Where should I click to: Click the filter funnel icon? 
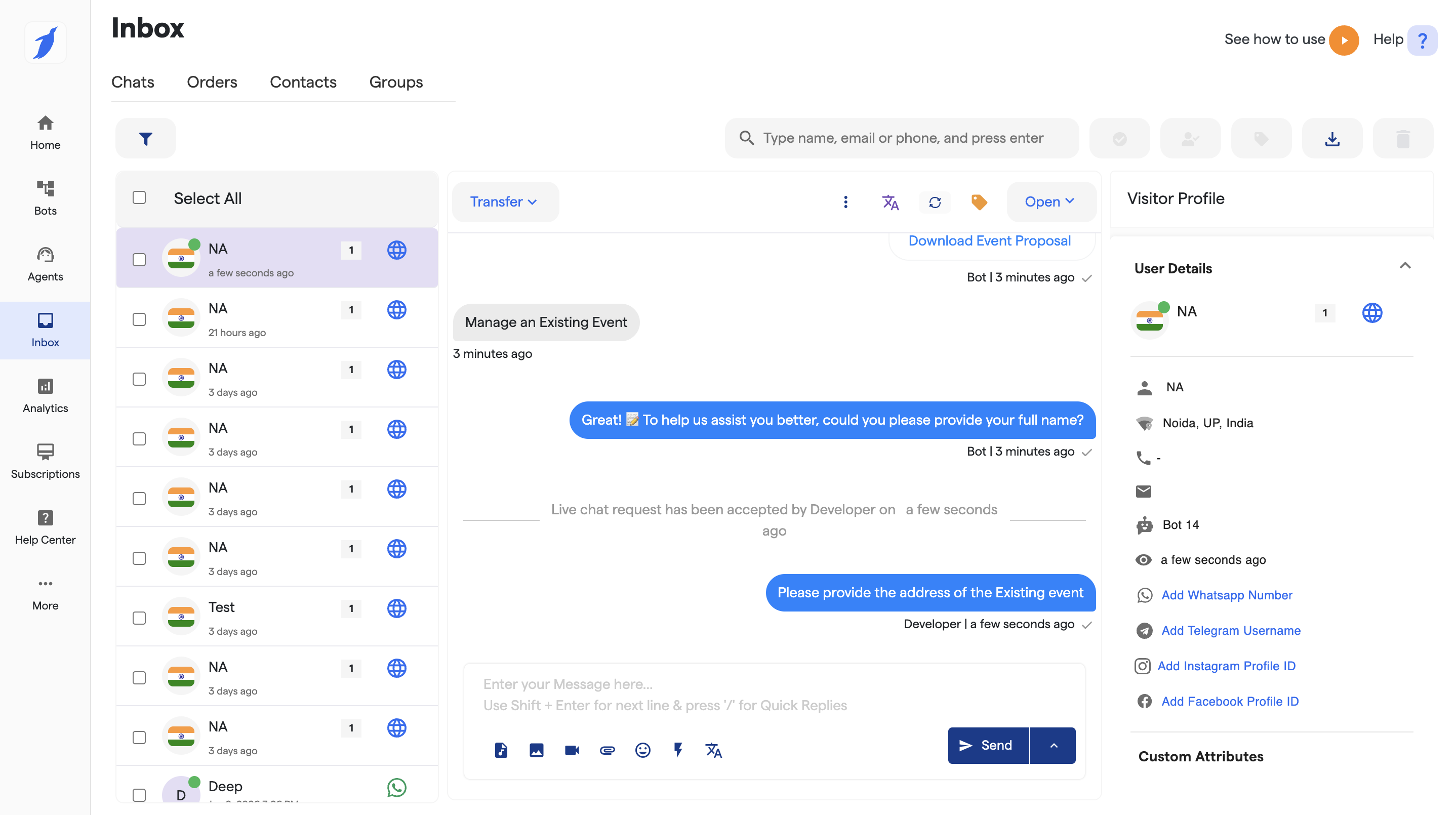tap(145, 139)
